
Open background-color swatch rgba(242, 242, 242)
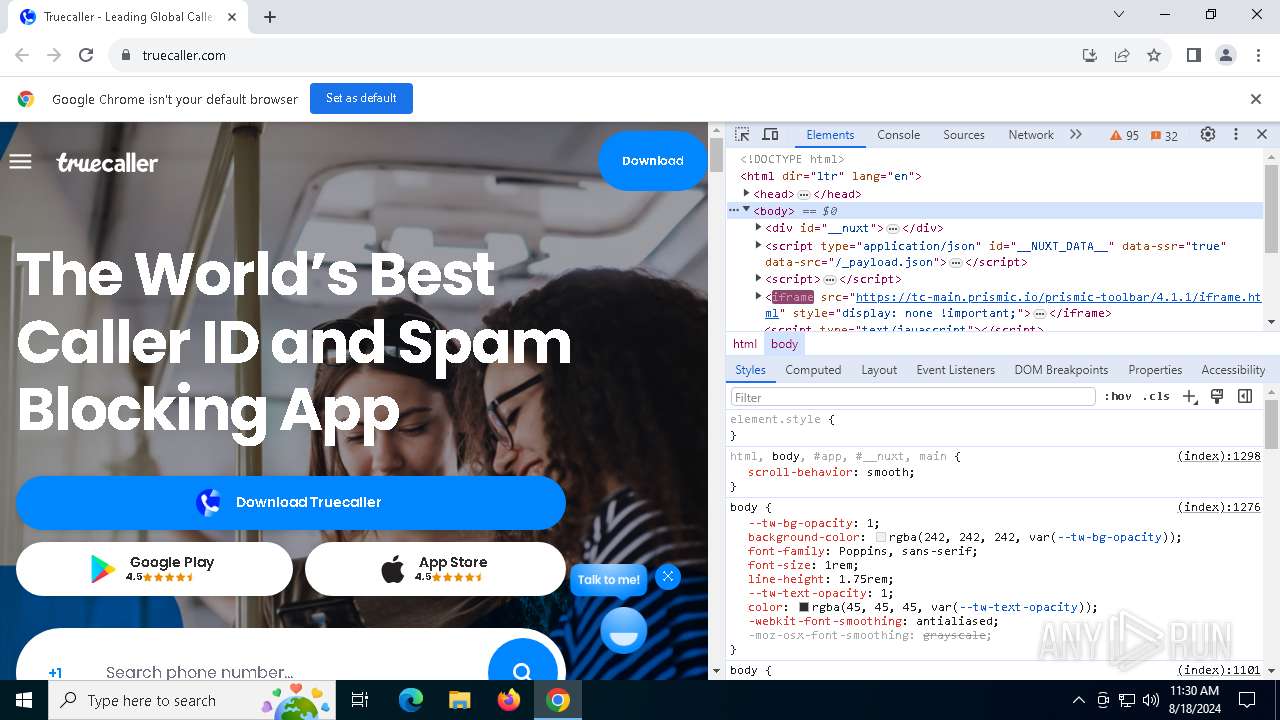point(881,538)
